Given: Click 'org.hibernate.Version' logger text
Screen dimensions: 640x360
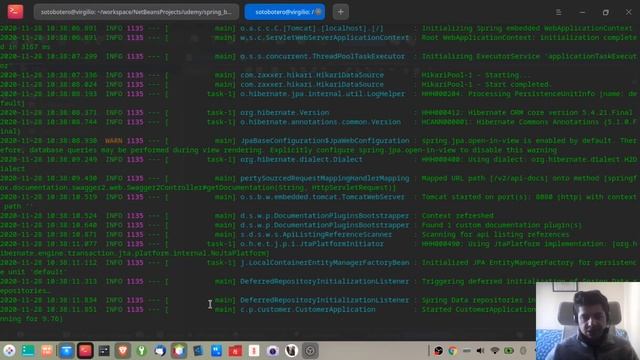Looking at the screenshot, I should click(284, 113).
